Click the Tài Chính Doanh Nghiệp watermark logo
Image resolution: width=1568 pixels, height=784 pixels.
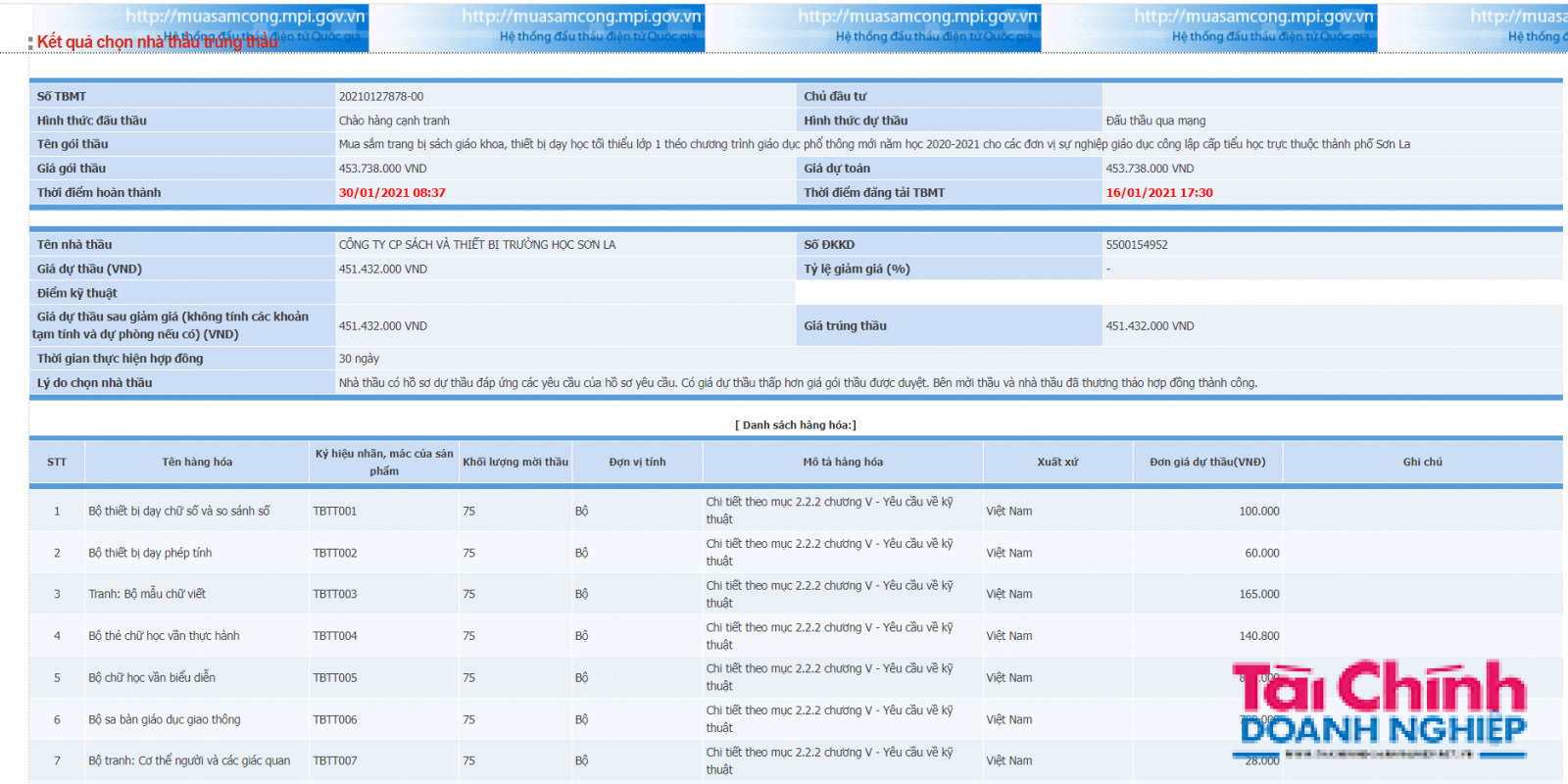1380,709
